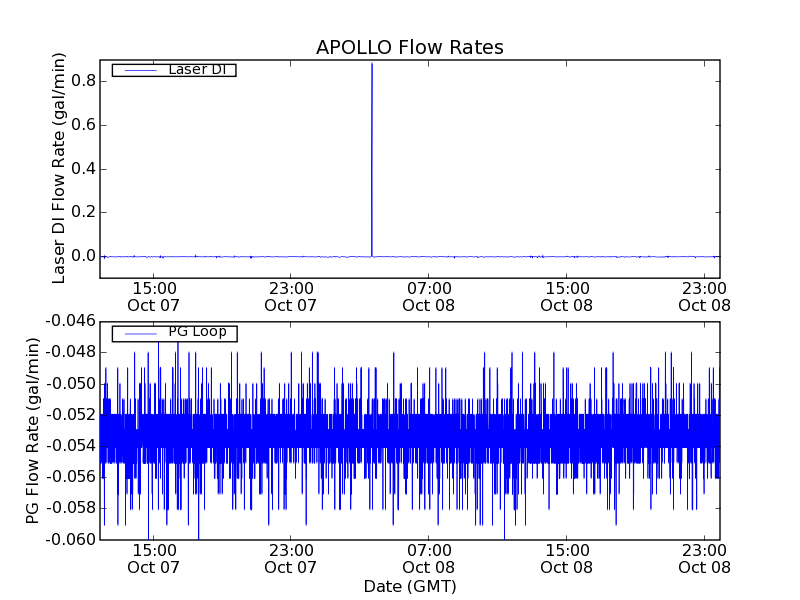The height and width of the screenshot is (600, 800).
Task: Click the APOLLO Flow Rates chart title
Action: (409, 47)
